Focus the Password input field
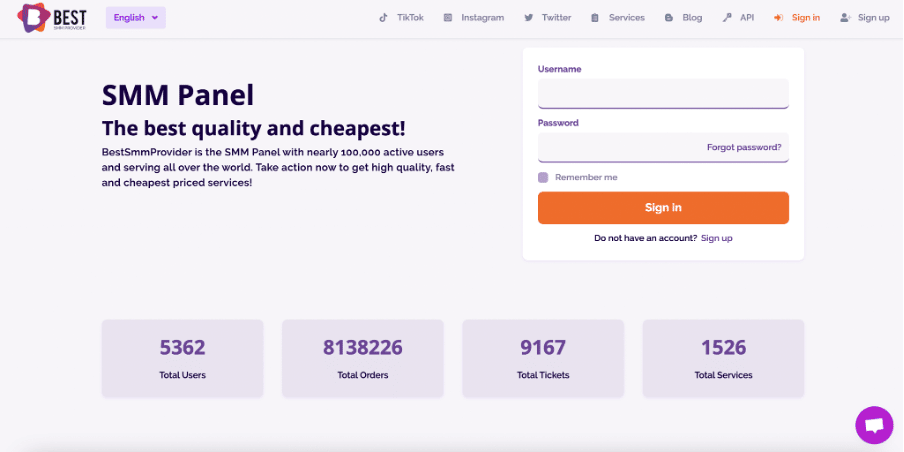The height and width of the screenshot is (452, 904). [622, 148]
